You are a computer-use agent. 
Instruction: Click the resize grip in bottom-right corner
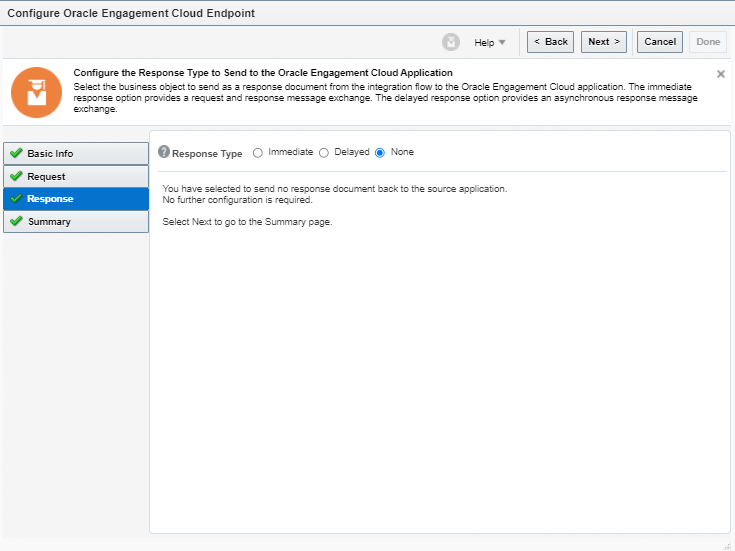[x=727, y=545]
